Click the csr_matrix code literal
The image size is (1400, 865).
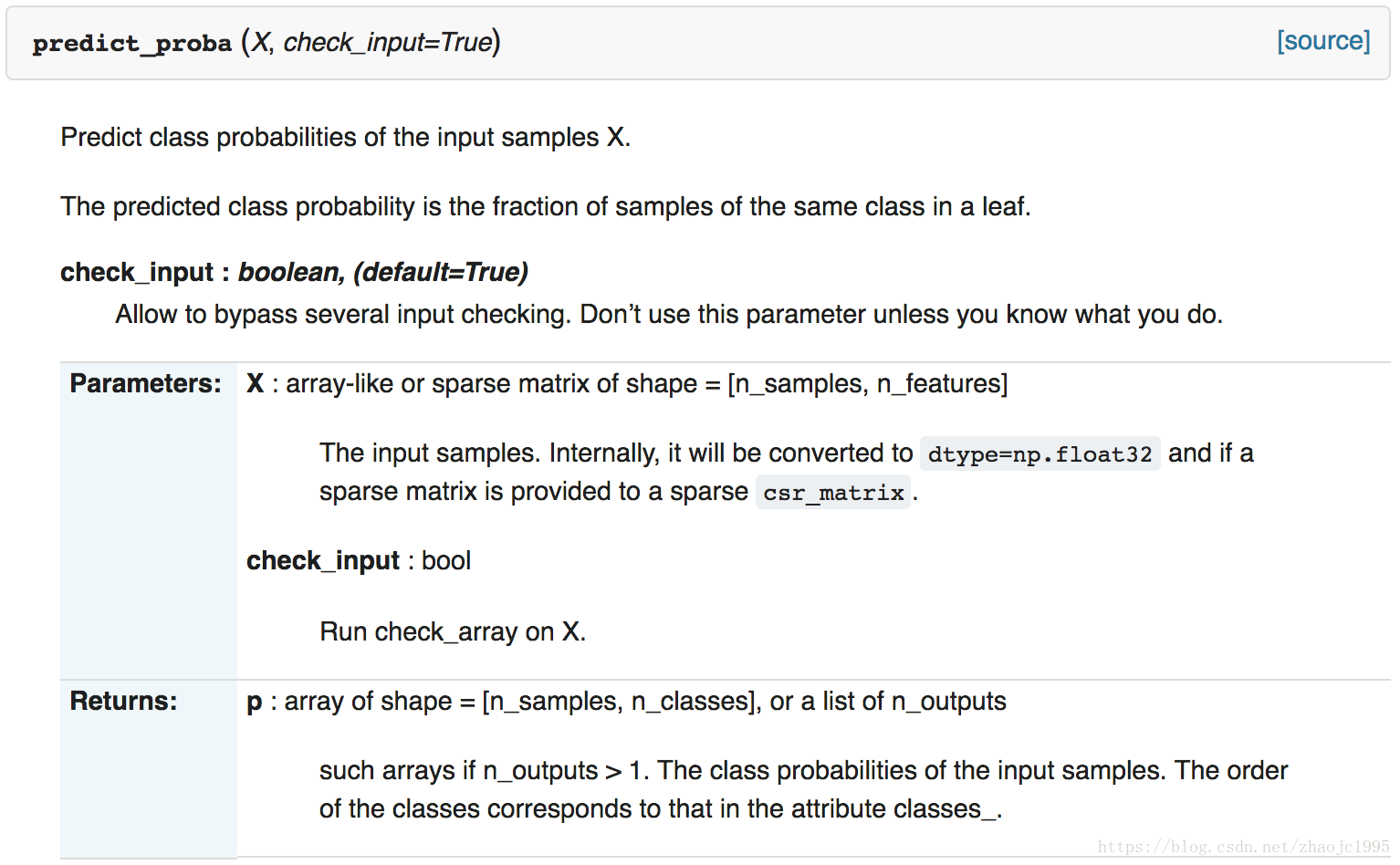[x=833, y=493]
